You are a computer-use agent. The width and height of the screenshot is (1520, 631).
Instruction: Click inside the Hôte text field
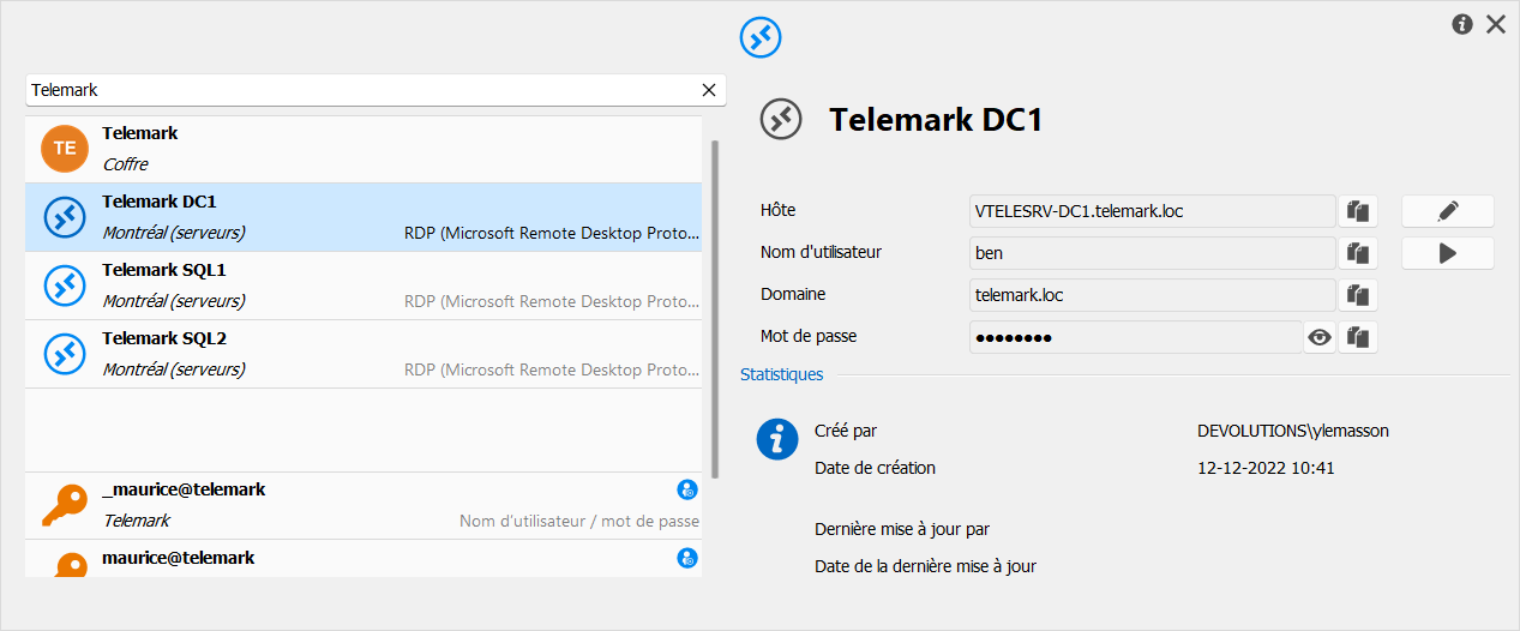(1151, 211)
